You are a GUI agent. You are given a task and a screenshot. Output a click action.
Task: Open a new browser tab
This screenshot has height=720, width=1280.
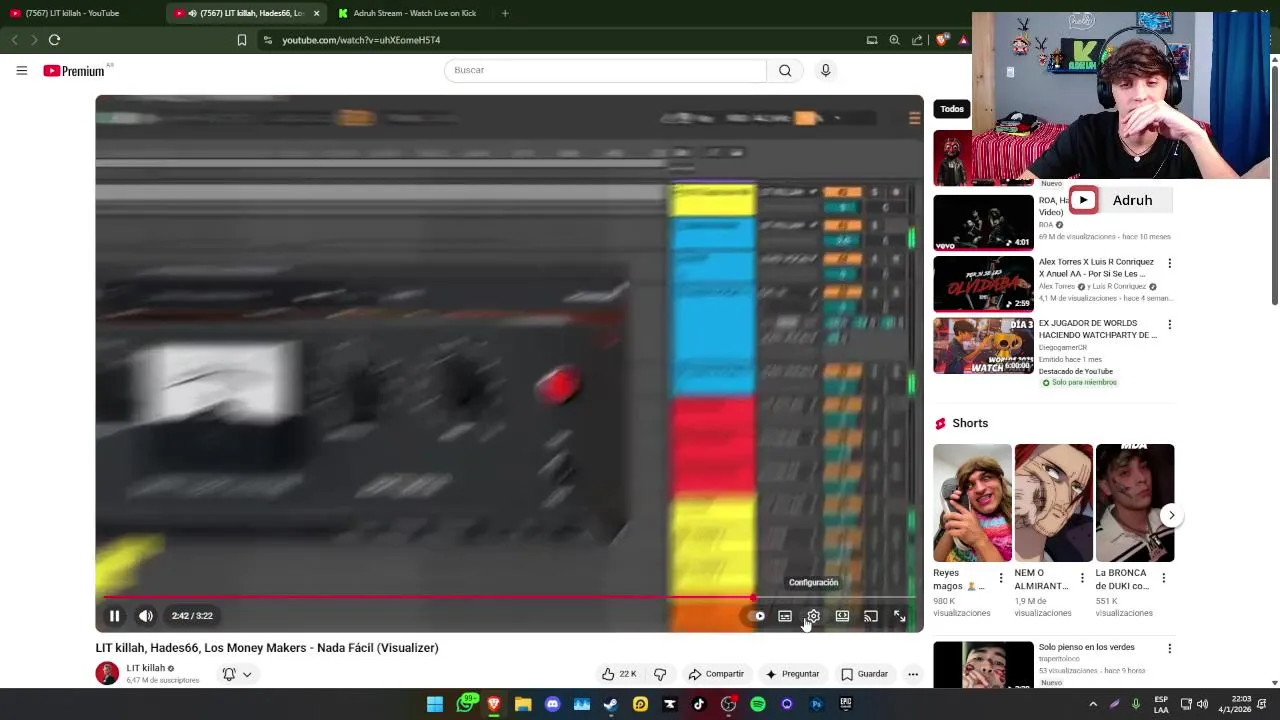(x=505, y=13)
